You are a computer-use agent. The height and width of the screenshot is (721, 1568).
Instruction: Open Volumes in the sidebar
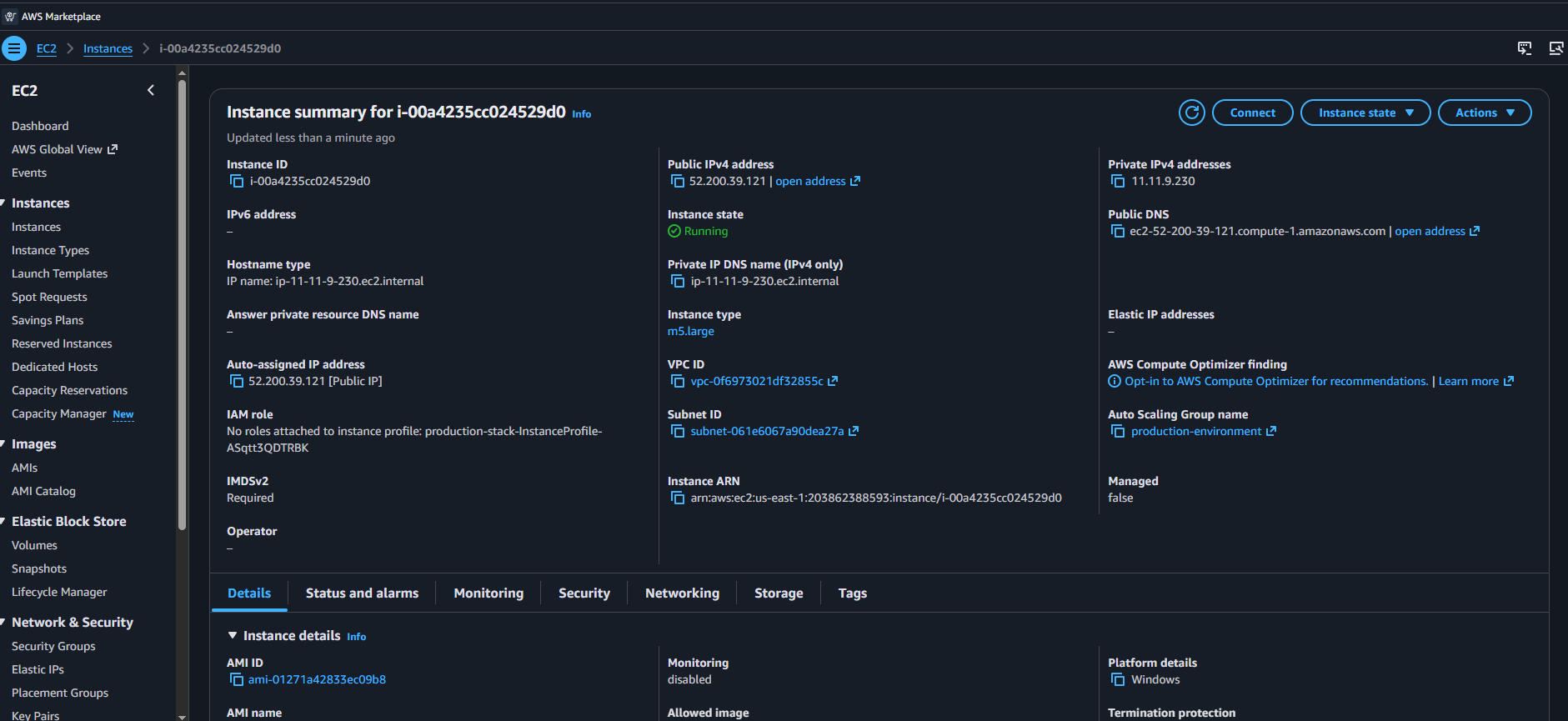34,545
